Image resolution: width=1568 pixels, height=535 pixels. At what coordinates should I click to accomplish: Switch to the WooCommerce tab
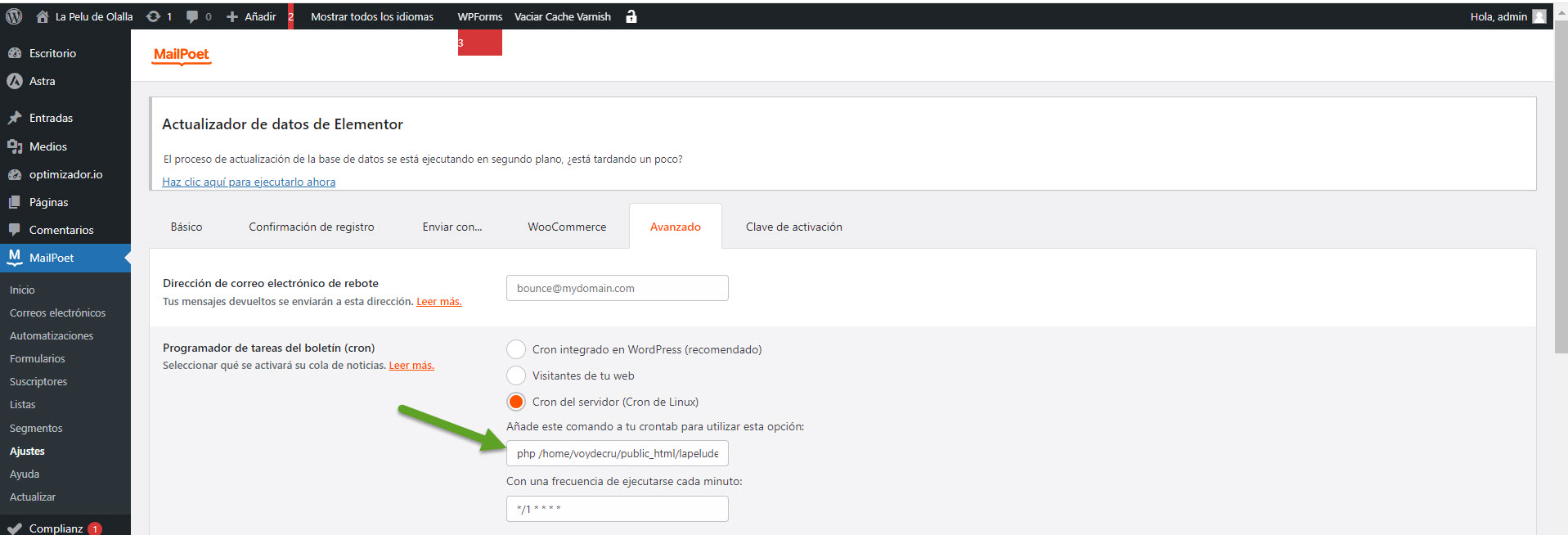pos(567,227)
